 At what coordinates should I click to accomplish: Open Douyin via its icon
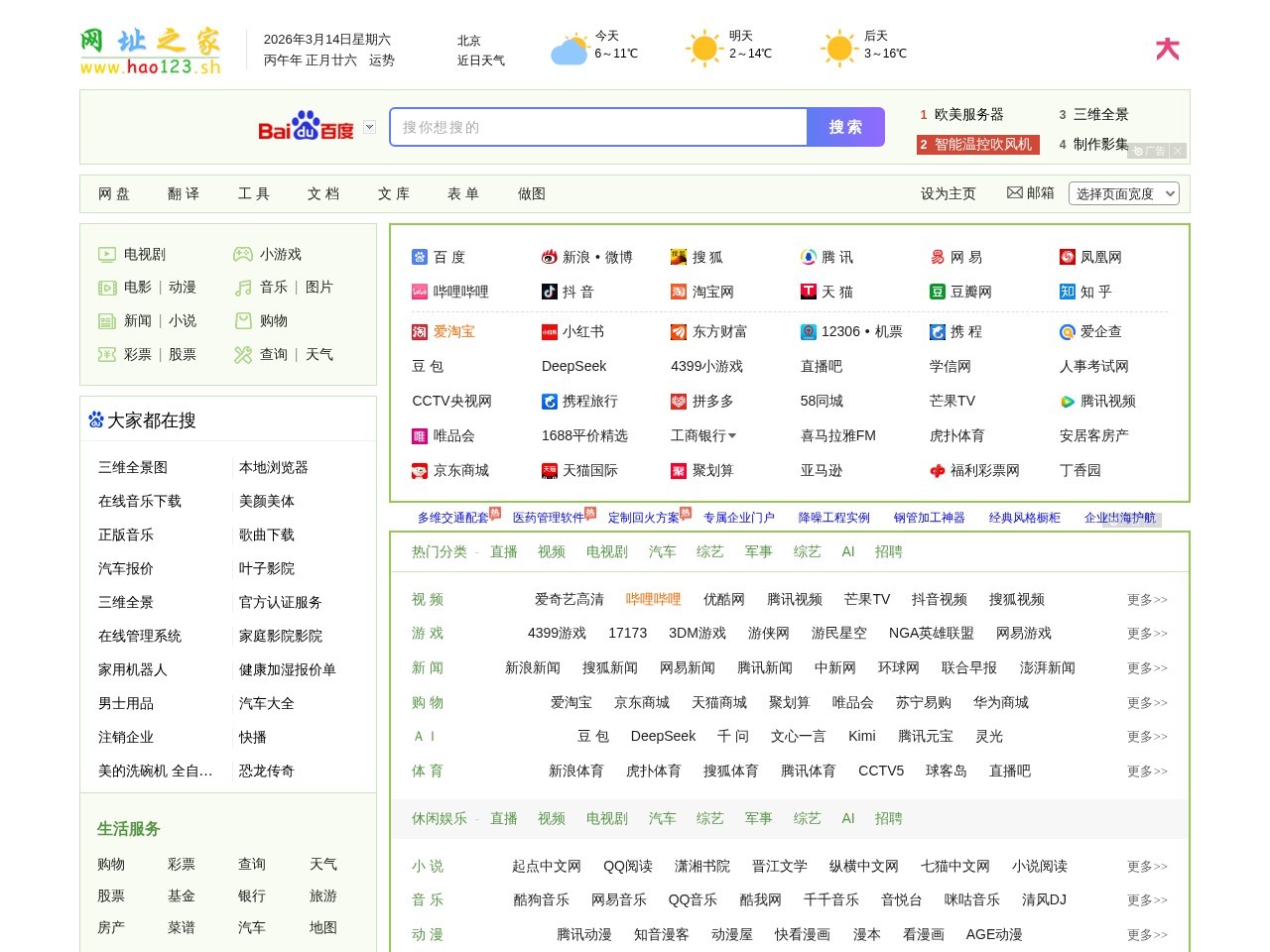(548, 292)
